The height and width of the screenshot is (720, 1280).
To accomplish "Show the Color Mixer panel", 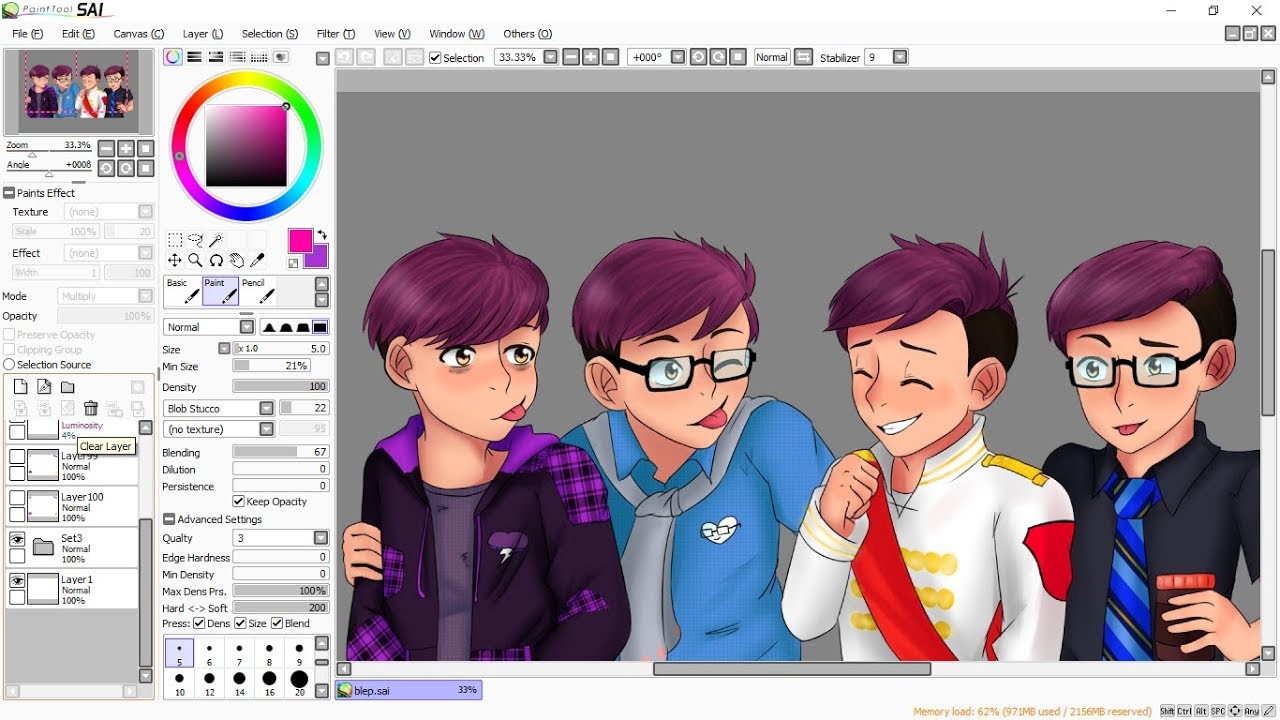I will tap(238, 57).
